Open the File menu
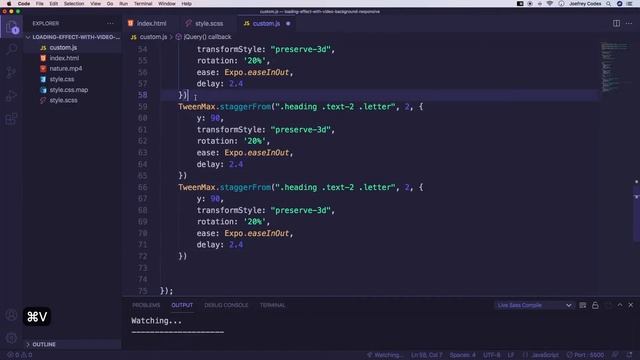 (x=40, y=4)
